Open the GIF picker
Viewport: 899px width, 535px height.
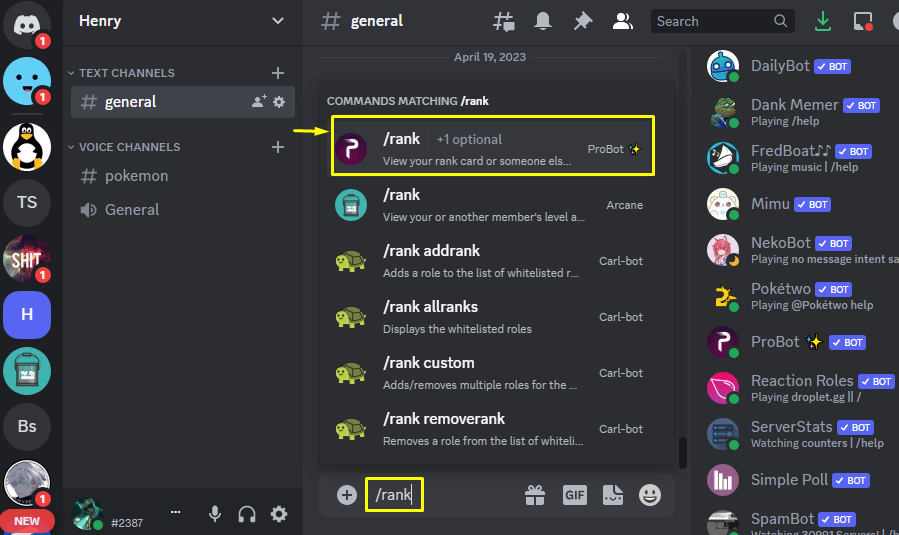[x=574, y=495]
